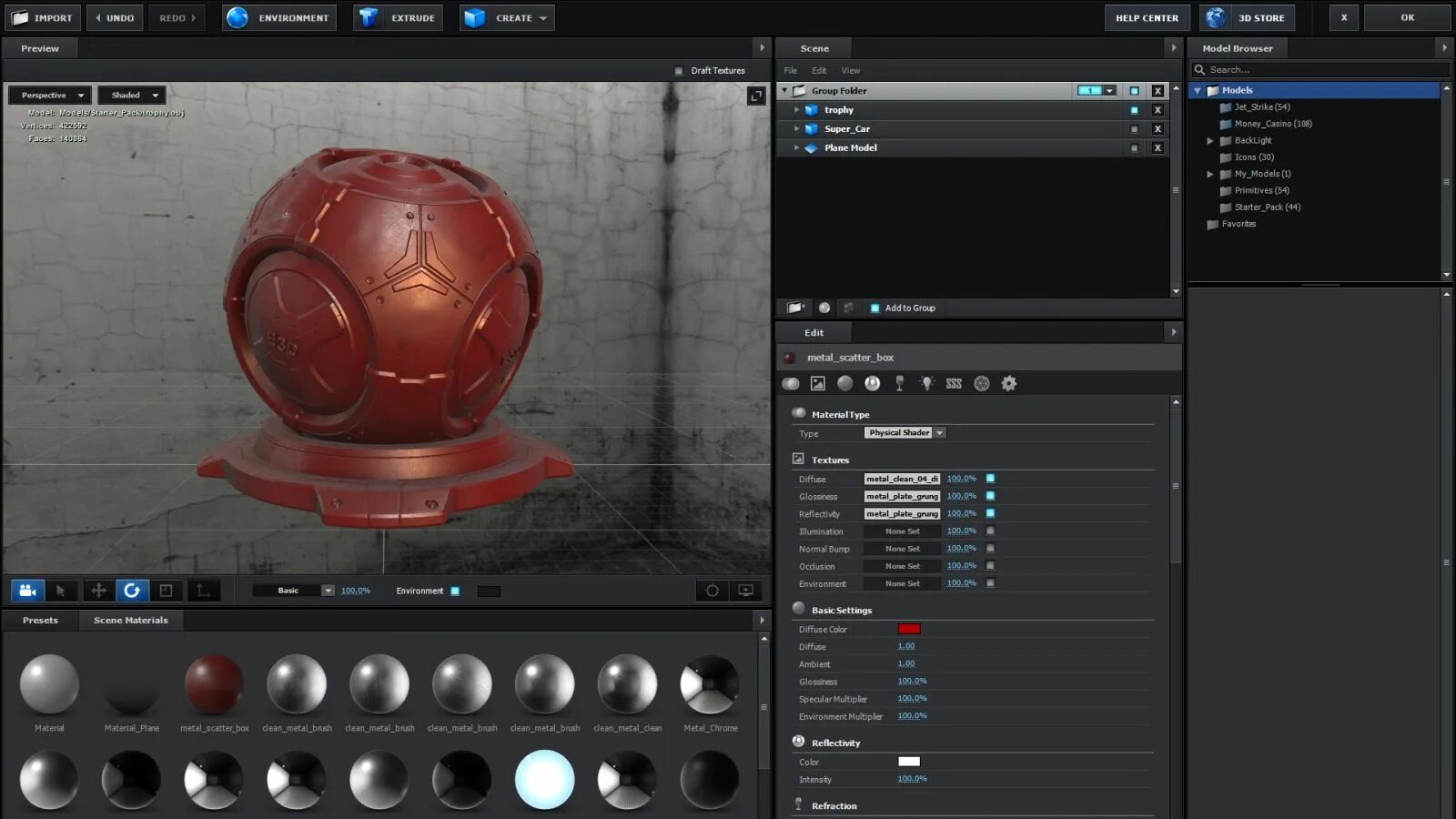This screenshot has height=819, width=1456.
Task: Toggle the Draft Textures checkbox
Action: pos(679,71)
